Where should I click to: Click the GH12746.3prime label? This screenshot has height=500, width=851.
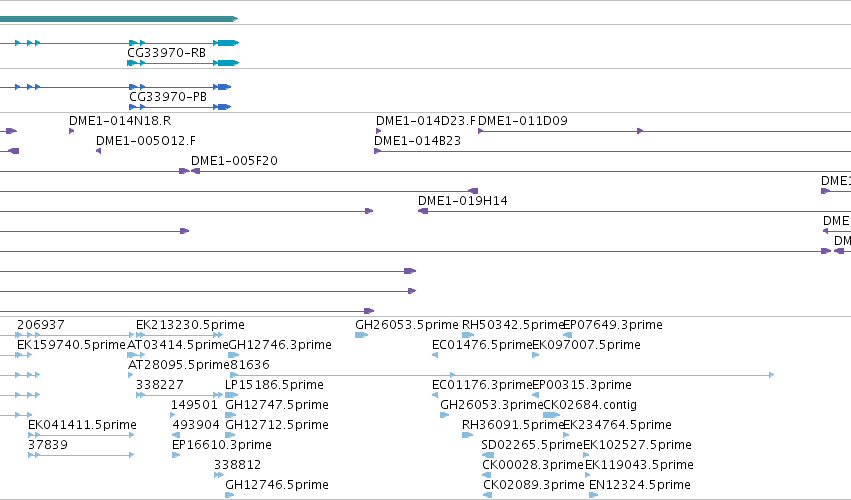point(280,345)
